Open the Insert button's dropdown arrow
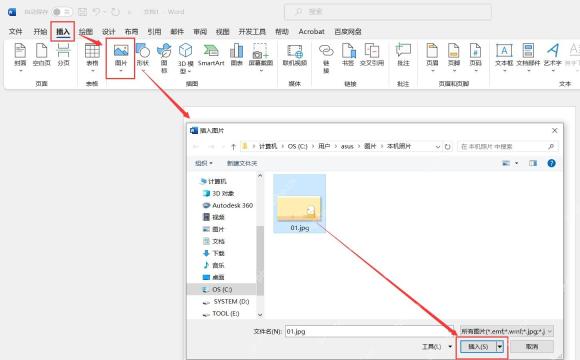Viewport: 580px width, 360px height. tap(500, 347)
